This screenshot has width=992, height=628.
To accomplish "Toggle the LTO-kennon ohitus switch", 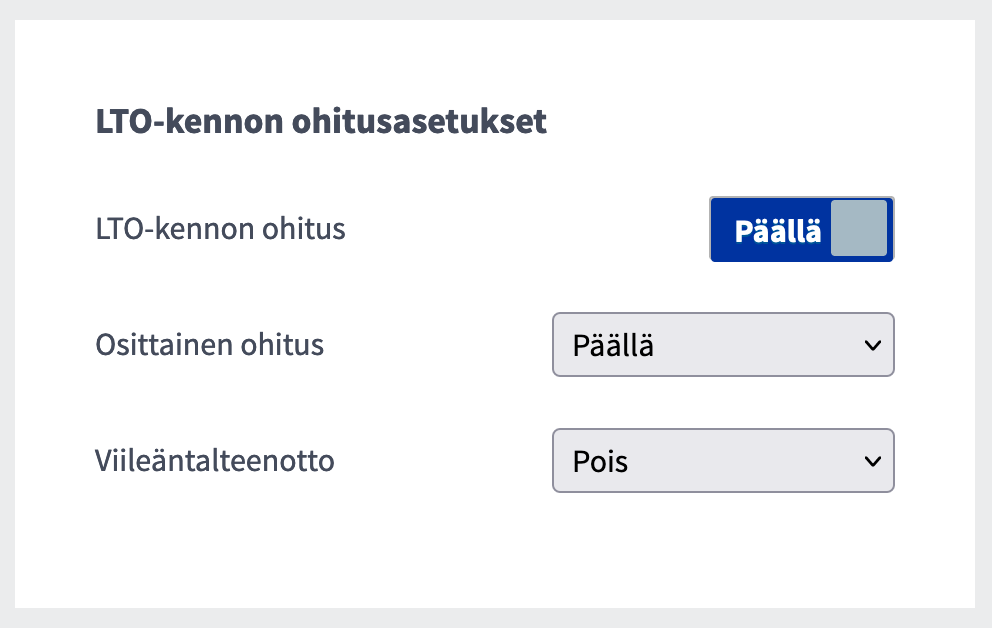I will [x=801, y=229].
